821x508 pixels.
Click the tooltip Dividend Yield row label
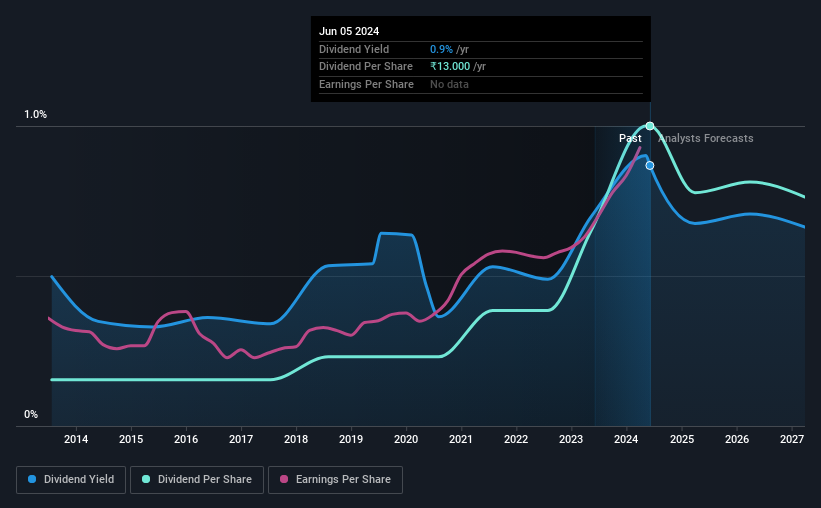point(354,49)
